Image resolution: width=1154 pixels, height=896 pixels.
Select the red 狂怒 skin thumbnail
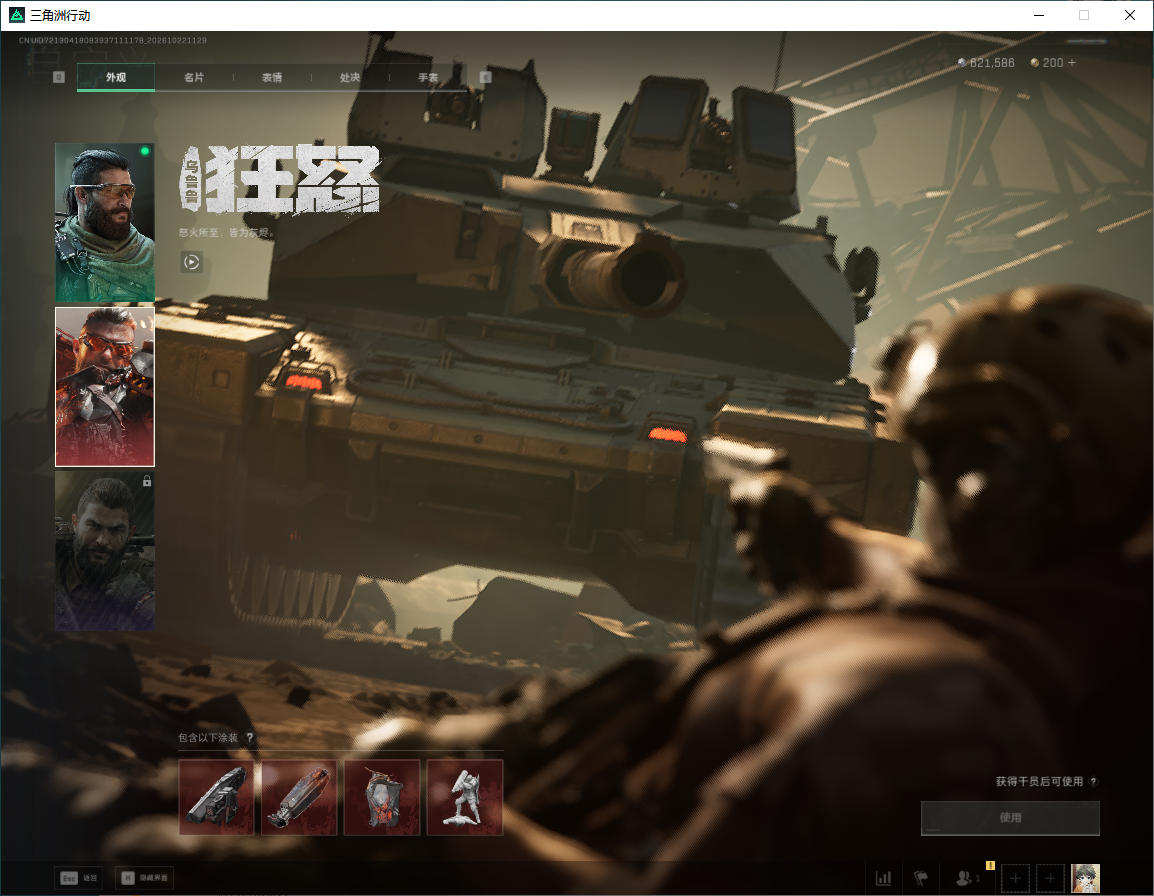(105, 387)
